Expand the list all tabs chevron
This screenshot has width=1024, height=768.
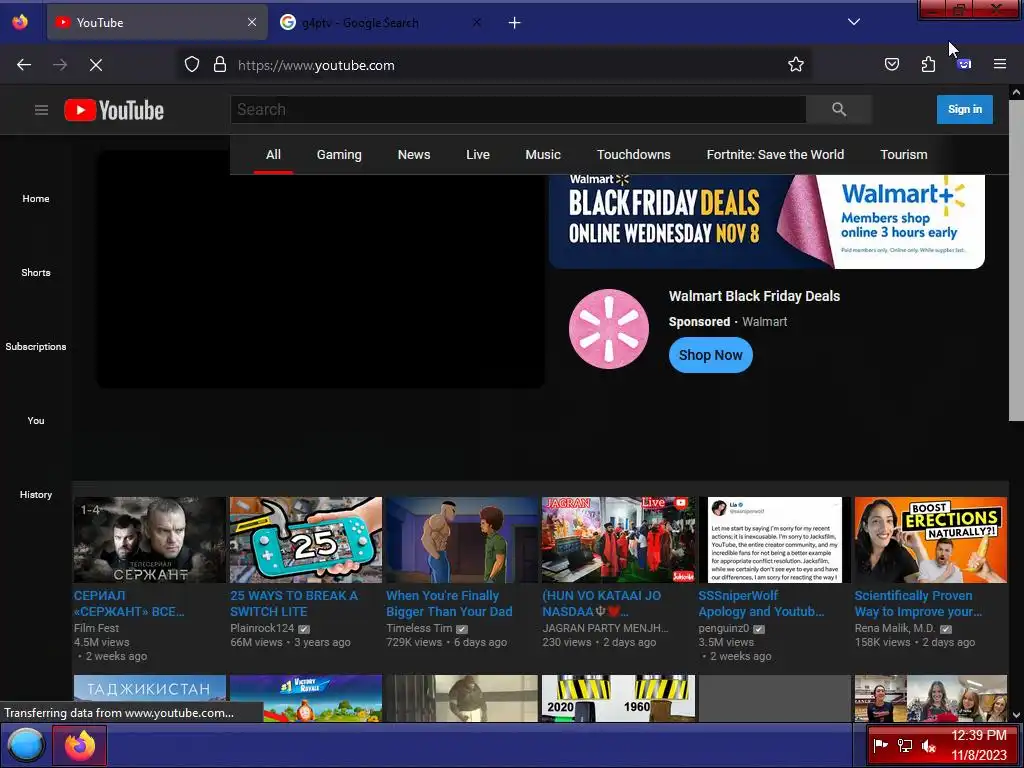pyautogui.click(x=854, y=22)
